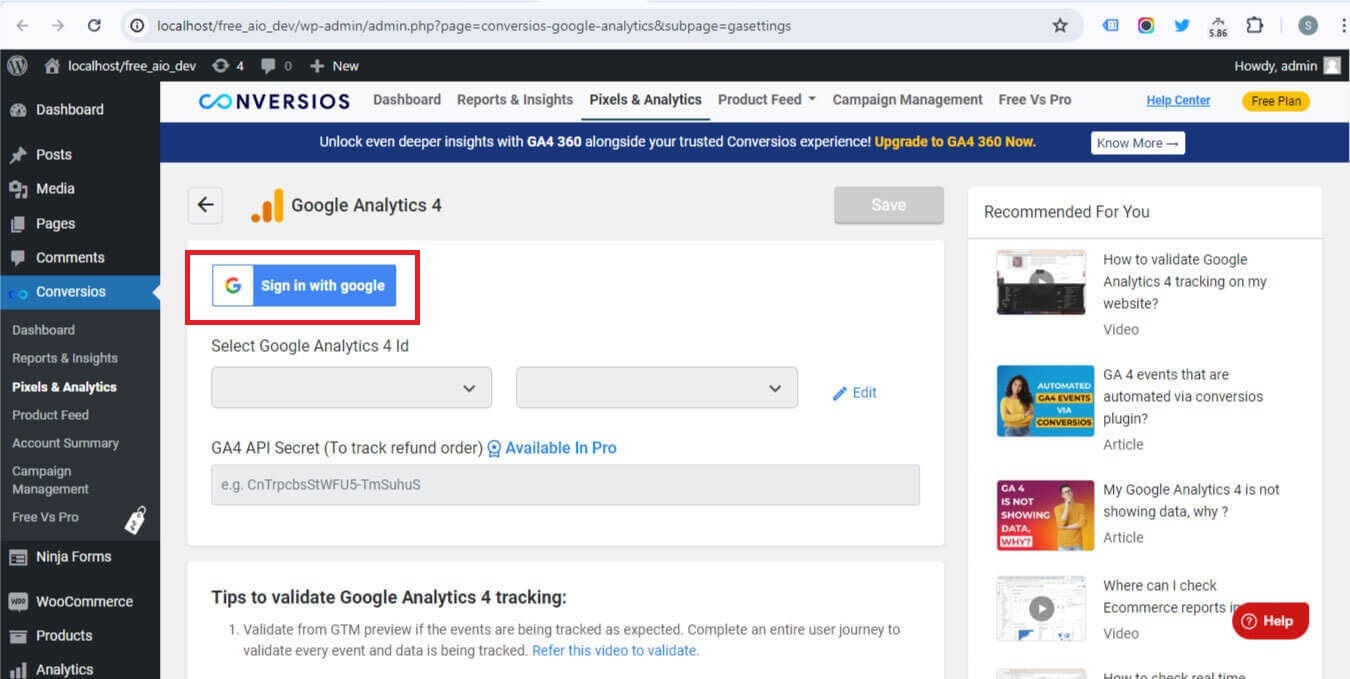Click the Free Plan badge
This screenshot has height=679, width=1350.
(x=1276, y=101)
